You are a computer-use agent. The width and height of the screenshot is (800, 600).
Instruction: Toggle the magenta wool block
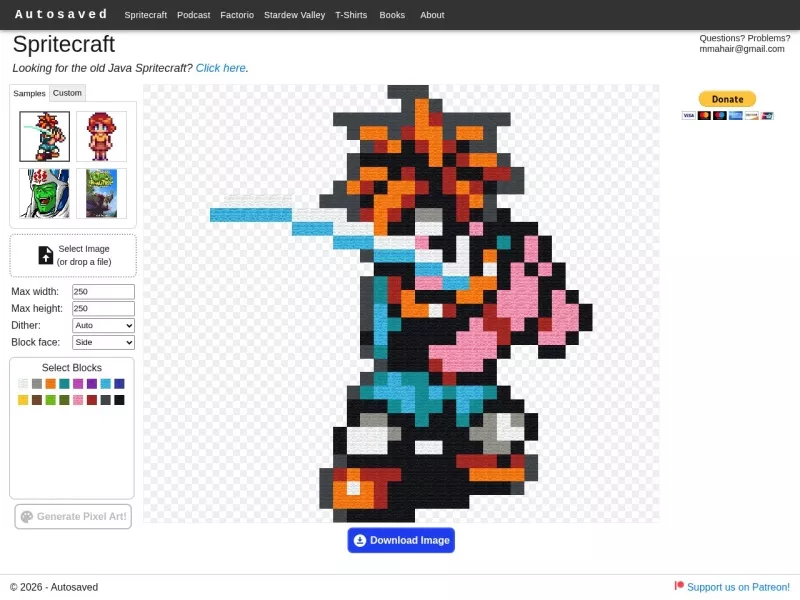click(78, 384)
